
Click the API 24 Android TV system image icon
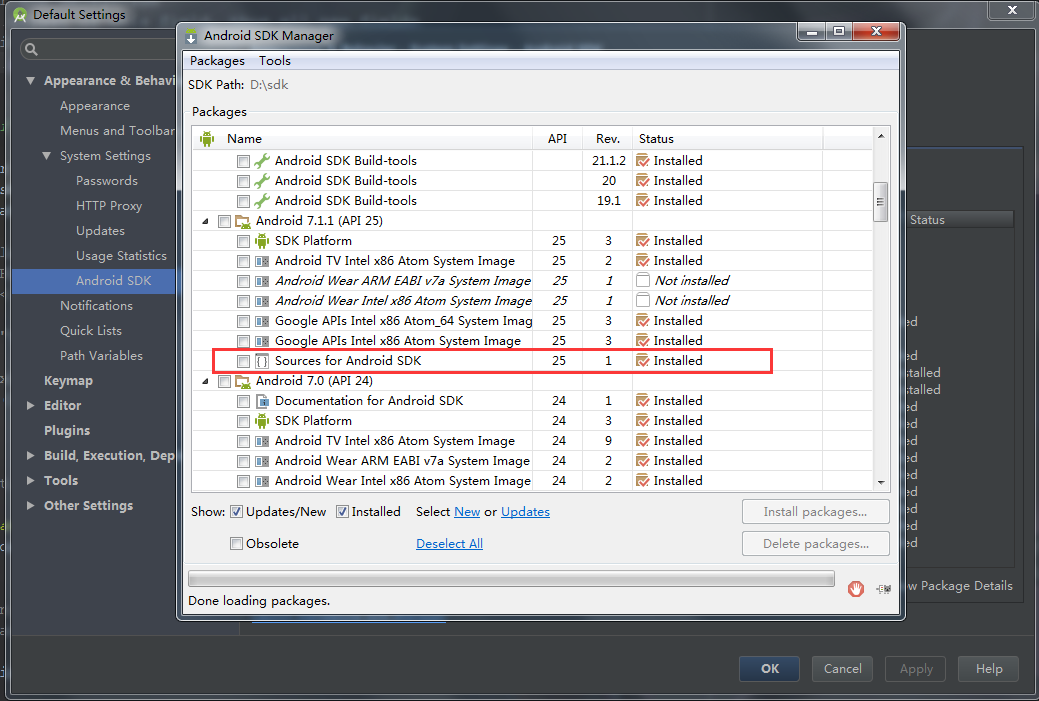tap(262, 441)
